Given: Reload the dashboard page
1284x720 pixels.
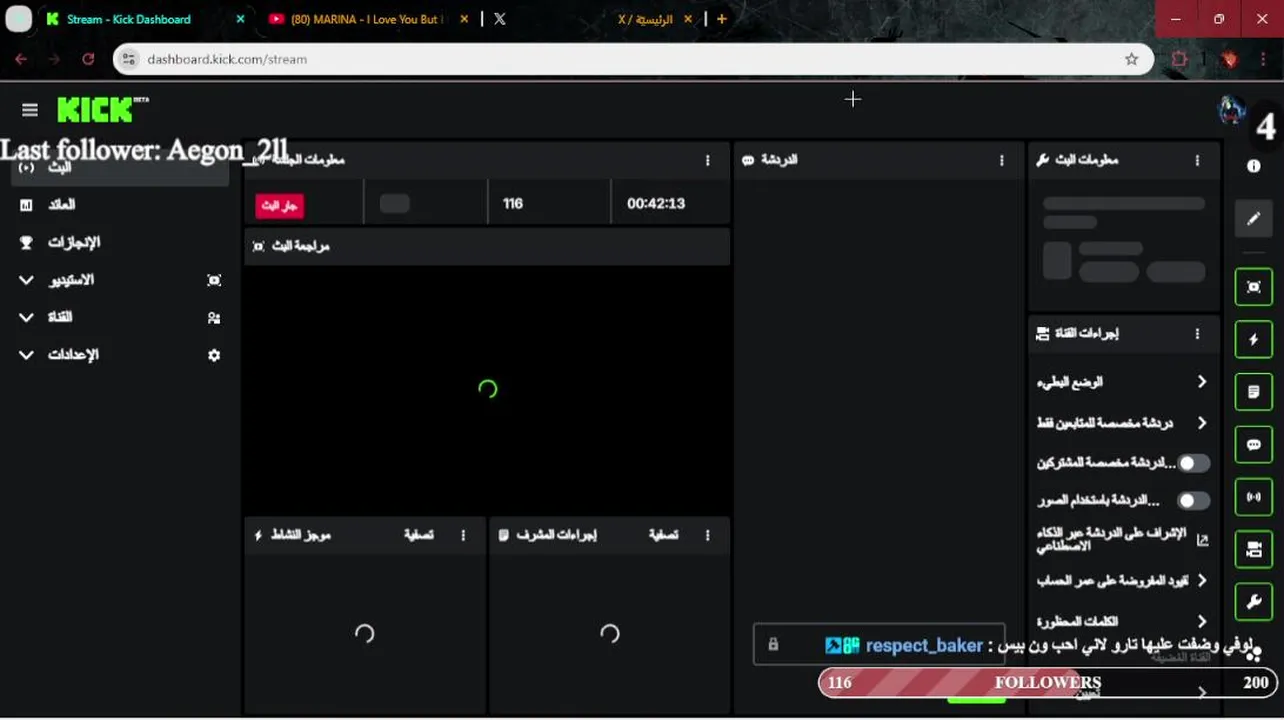Looking at the screenshot, I should (88, 59).
